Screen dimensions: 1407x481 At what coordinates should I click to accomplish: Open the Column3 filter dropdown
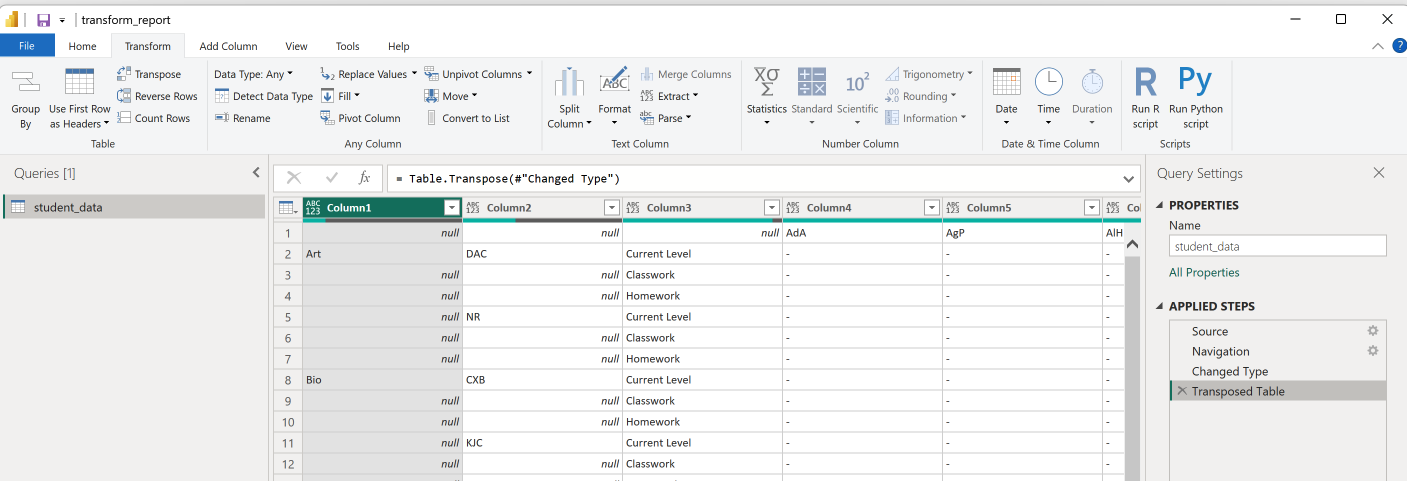click(771, 208)
